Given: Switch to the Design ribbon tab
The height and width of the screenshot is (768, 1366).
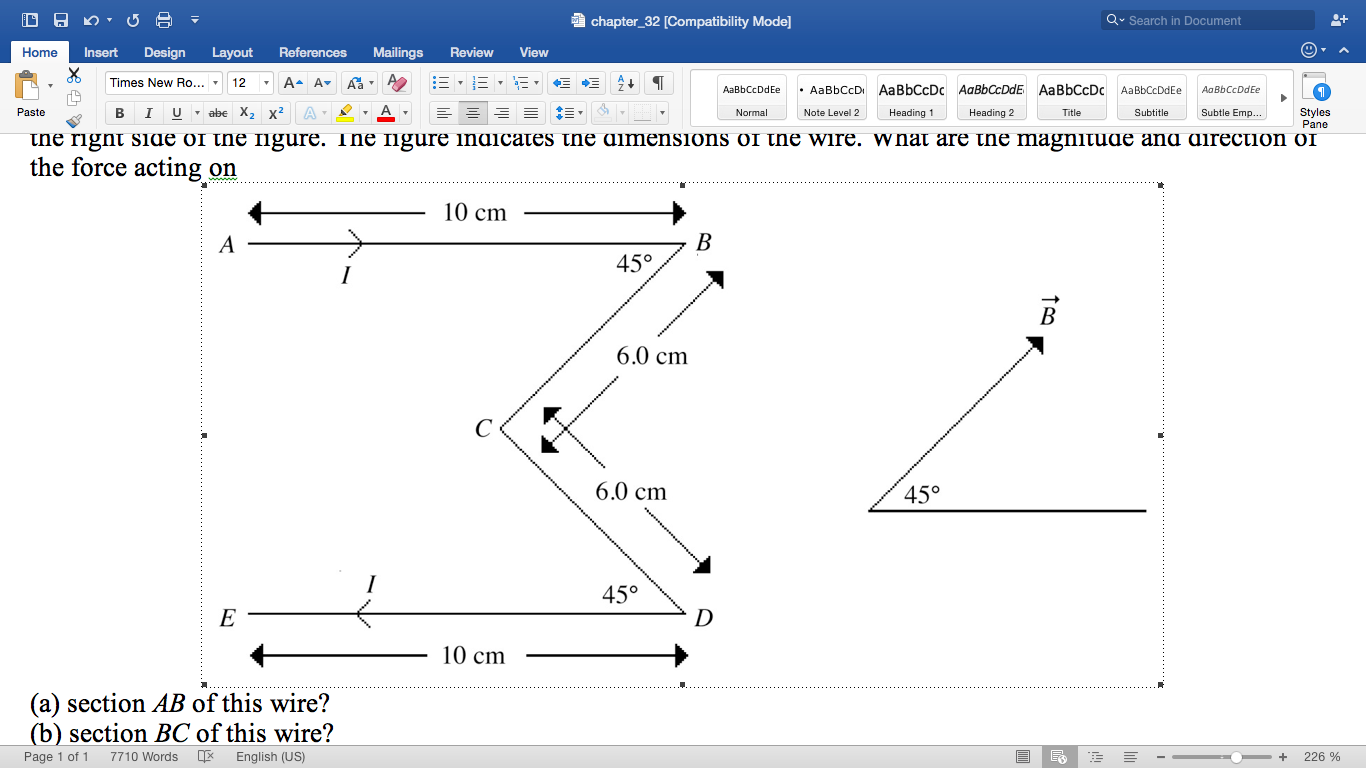Looking at the screenshot, I should click(164, 52).
